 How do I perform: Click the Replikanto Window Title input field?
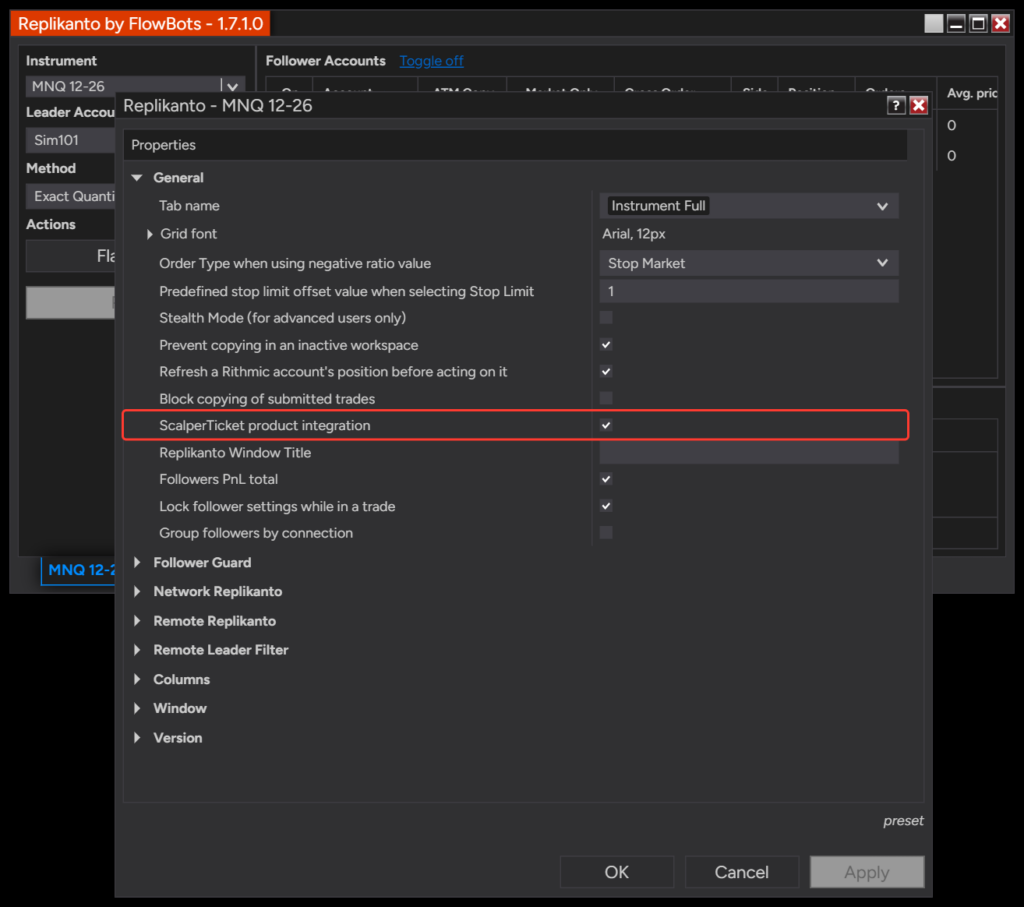pos(748,453)
